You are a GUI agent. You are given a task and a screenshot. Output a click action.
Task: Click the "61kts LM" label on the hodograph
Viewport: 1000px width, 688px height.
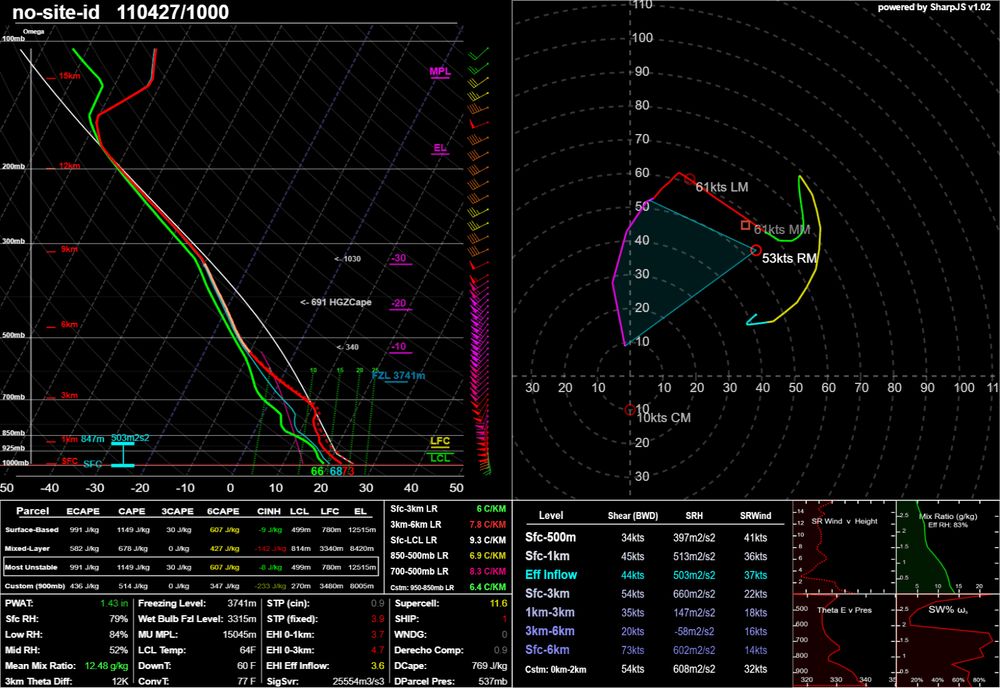coord(721,187)
